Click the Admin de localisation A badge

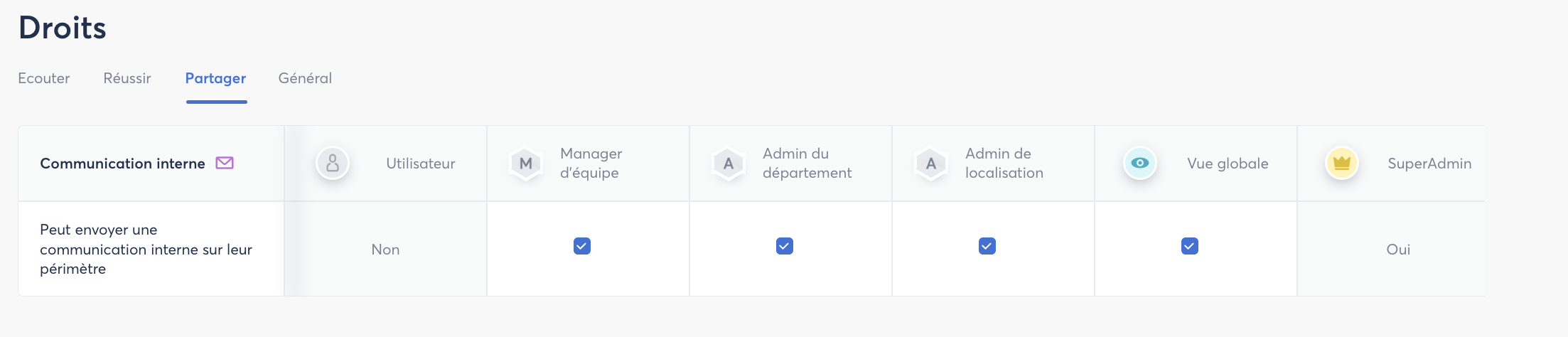[x=931, y=164]
